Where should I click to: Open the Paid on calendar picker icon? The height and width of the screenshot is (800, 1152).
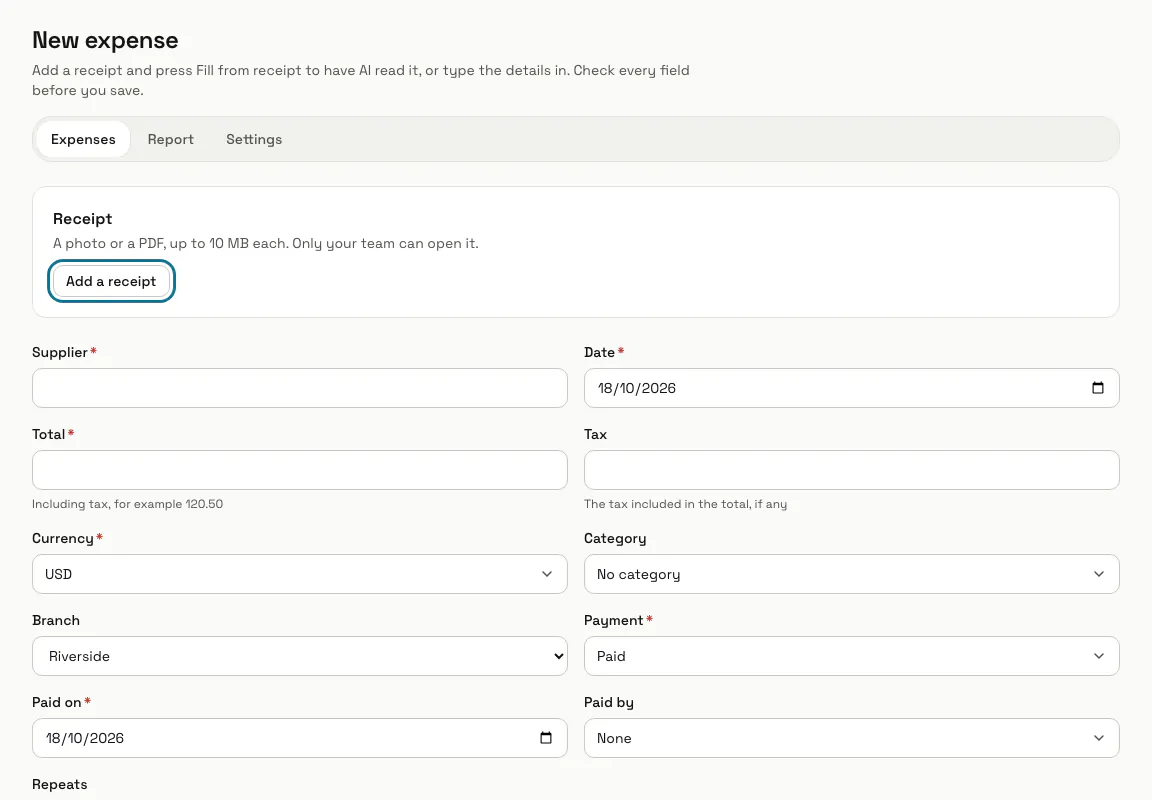(546, 738)
